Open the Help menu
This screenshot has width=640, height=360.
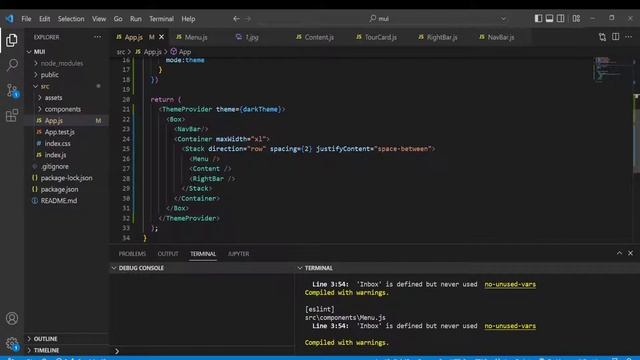tap(188, 19)
